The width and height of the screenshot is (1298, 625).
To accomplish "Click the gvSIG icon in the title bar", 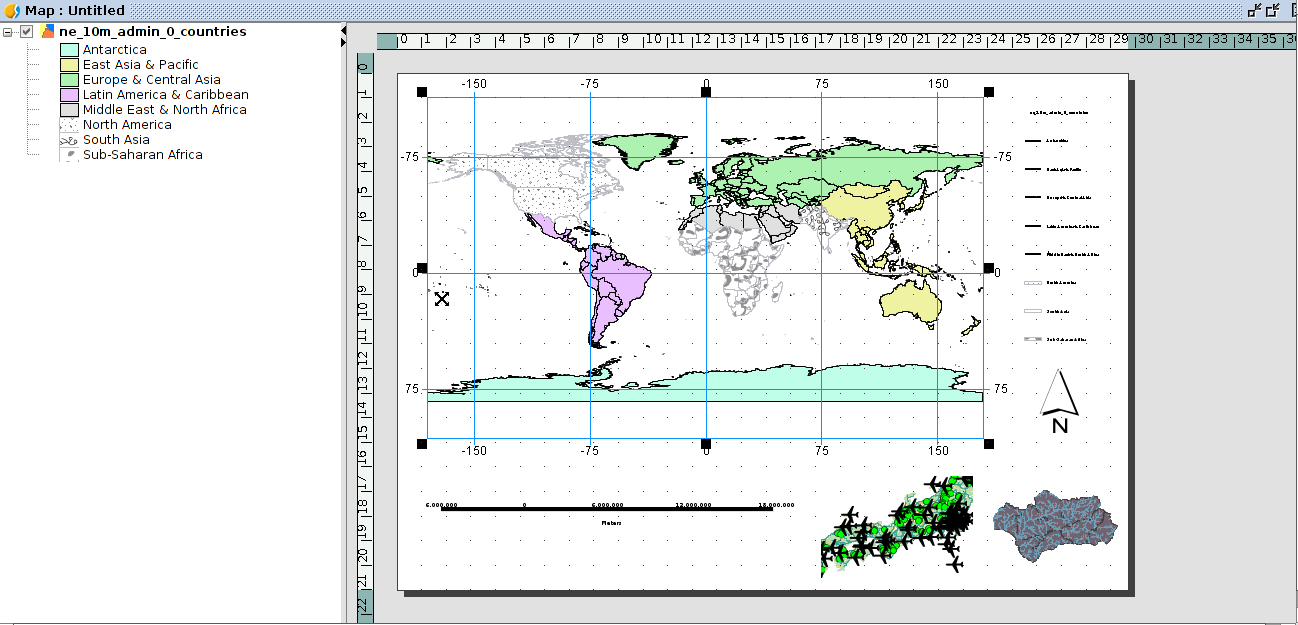I will coord(12,10).
